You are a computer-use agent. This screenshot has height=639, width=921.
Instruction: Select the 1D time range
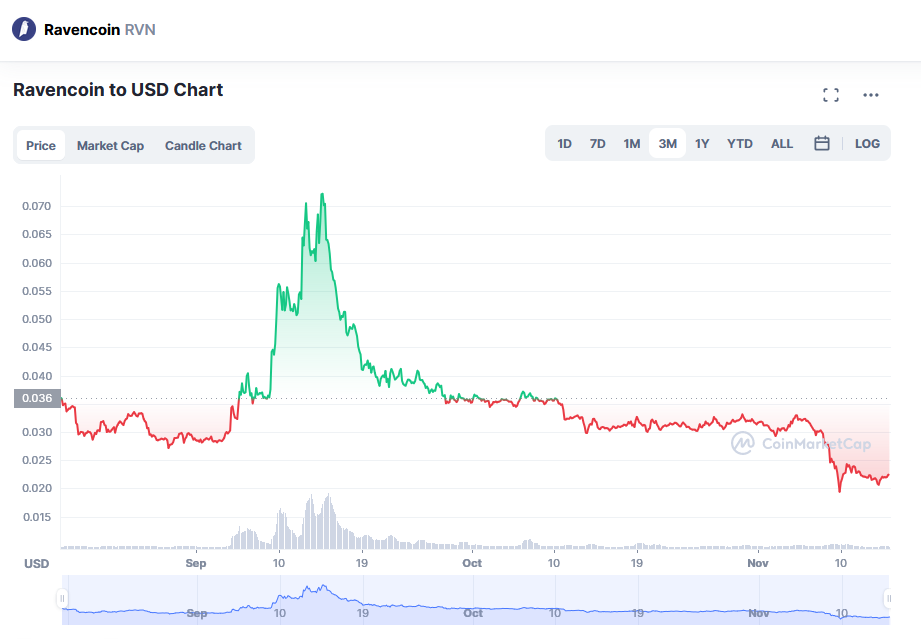564,143
